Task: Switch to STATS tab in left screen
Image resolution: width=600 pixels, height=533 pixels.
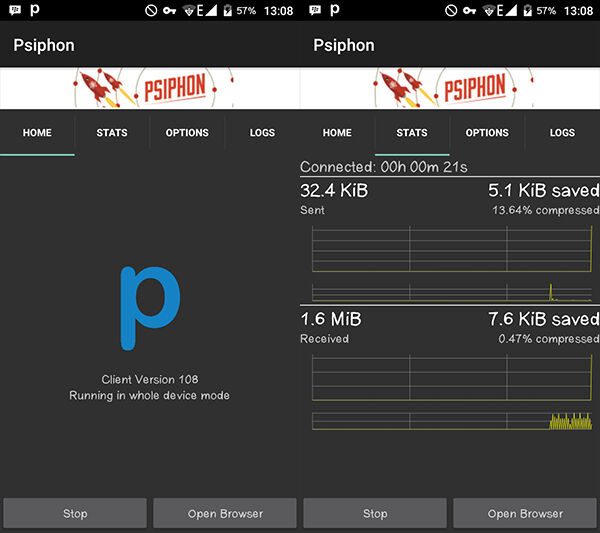Action: tap(112, 133)
